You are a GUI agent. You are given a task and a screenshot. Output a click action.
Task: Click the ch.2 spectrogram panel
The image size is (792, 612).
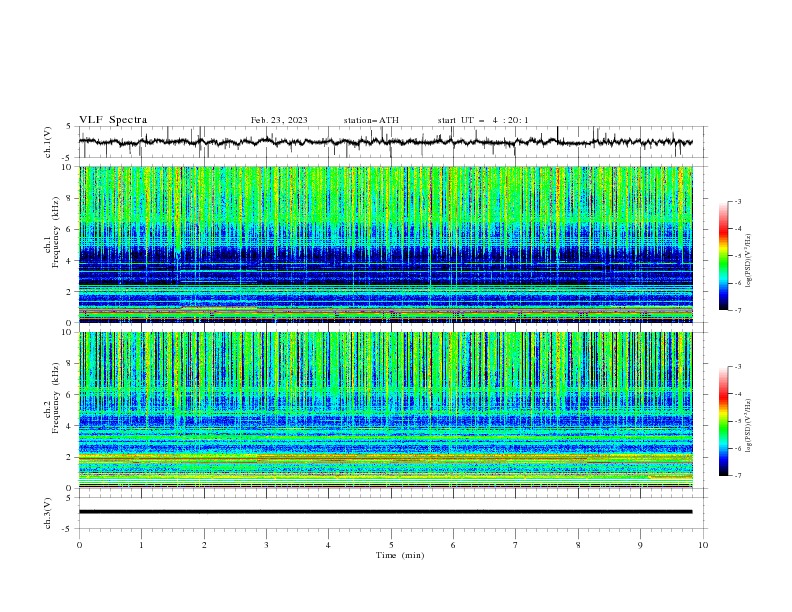pyautogui.click(x=386, y=410)
